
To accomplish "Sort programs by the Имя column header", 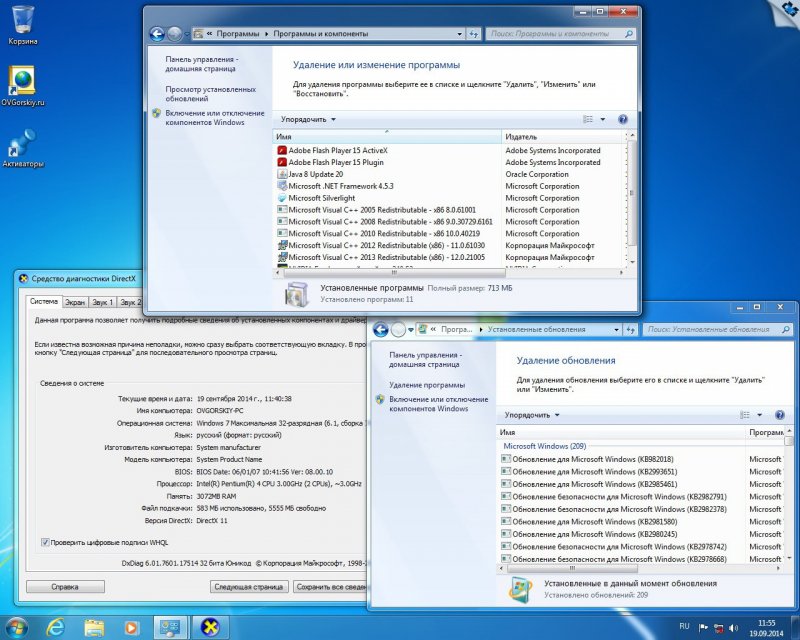I will click(387, 137).
